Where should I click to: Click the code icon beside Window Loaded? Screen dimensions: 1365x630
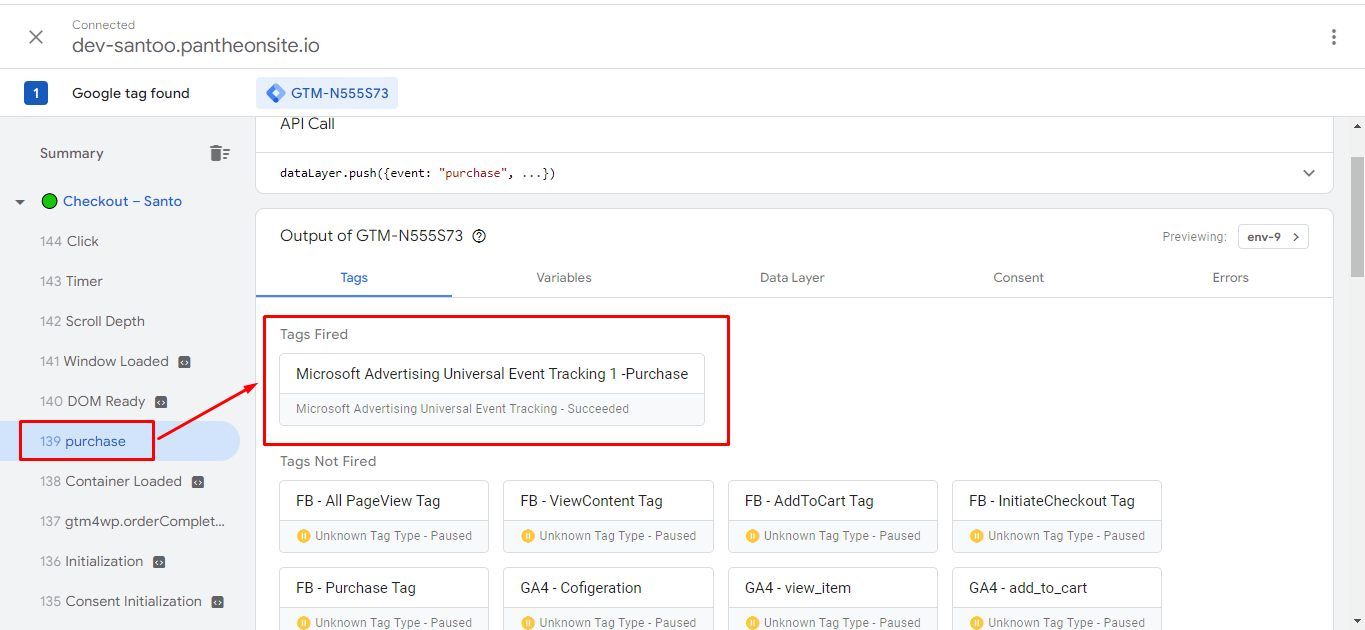click(x=184, y=362)
